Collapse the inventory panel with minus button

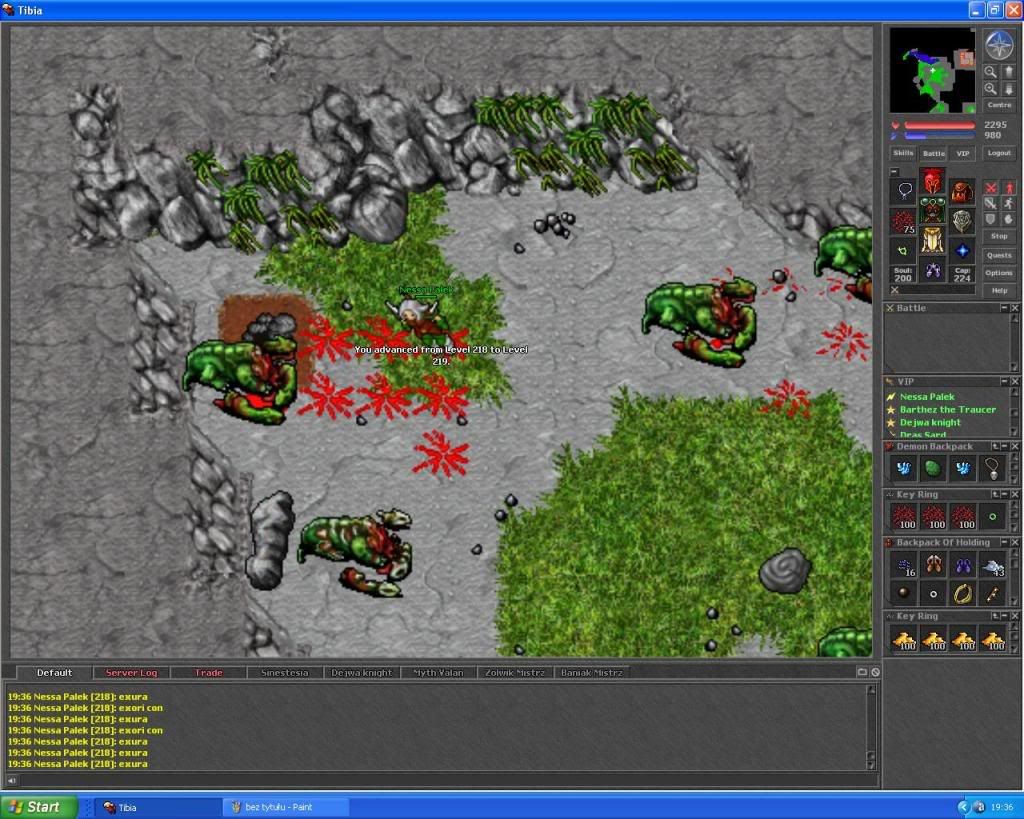[x=895, y=172]
